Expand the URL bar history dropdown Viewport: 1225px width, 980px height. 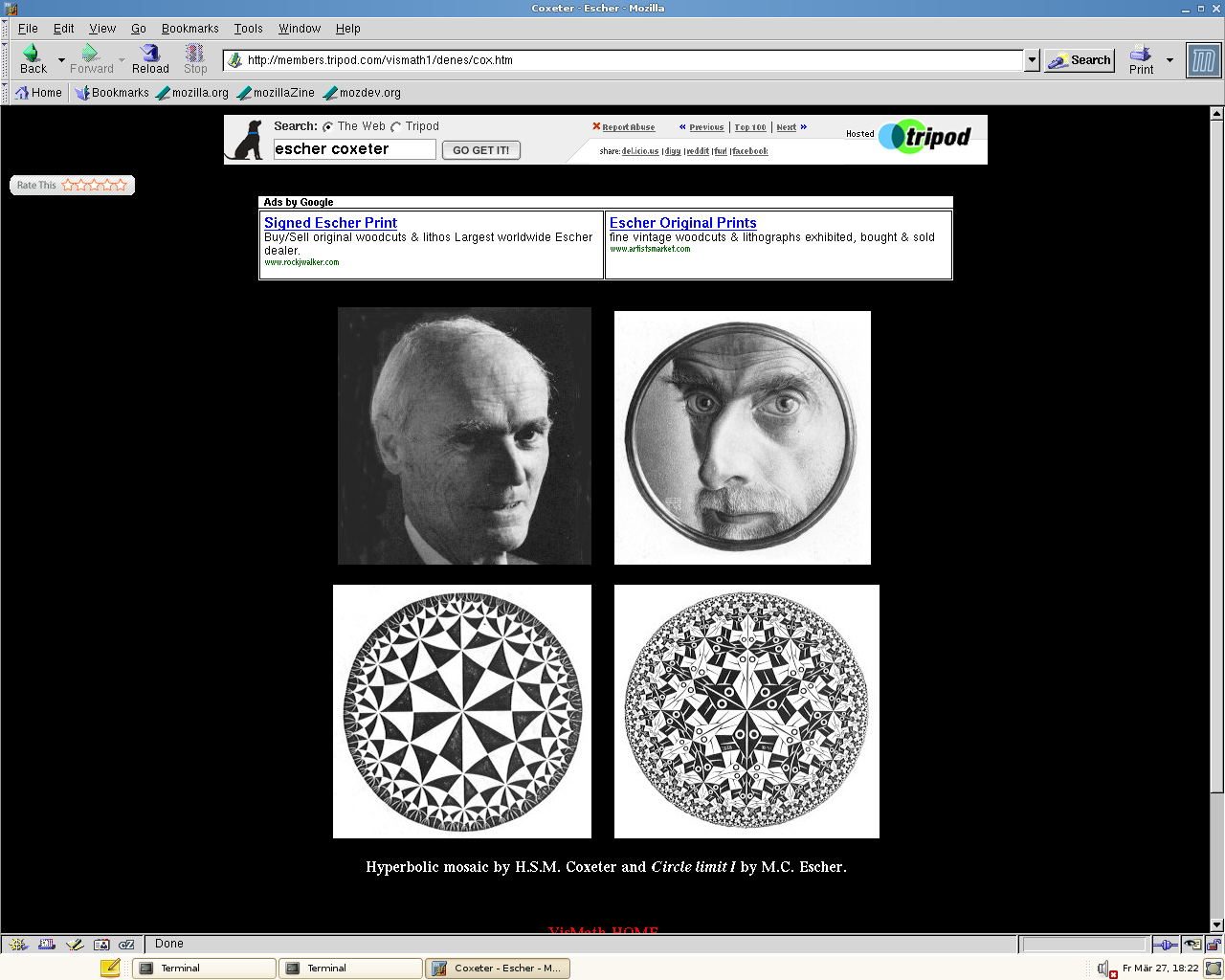(1032, 60)
